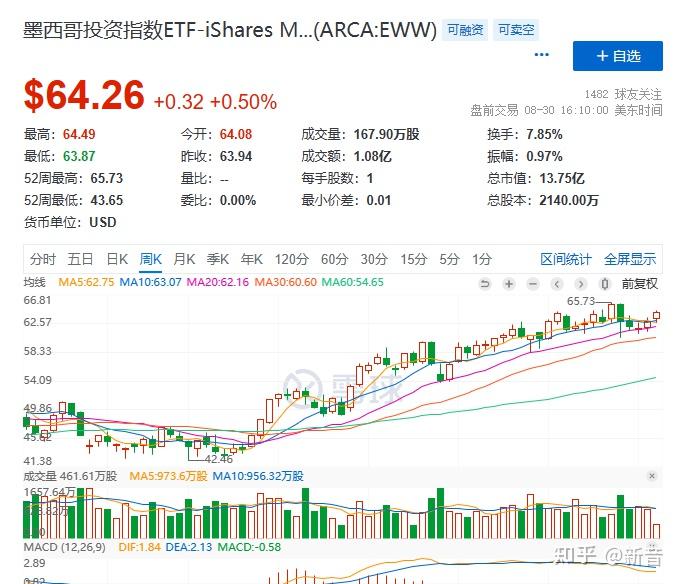This screenshot has height=584, width=680.
Task: Click the 42.46 low marker on chart
Action: (x=219, y=459)
